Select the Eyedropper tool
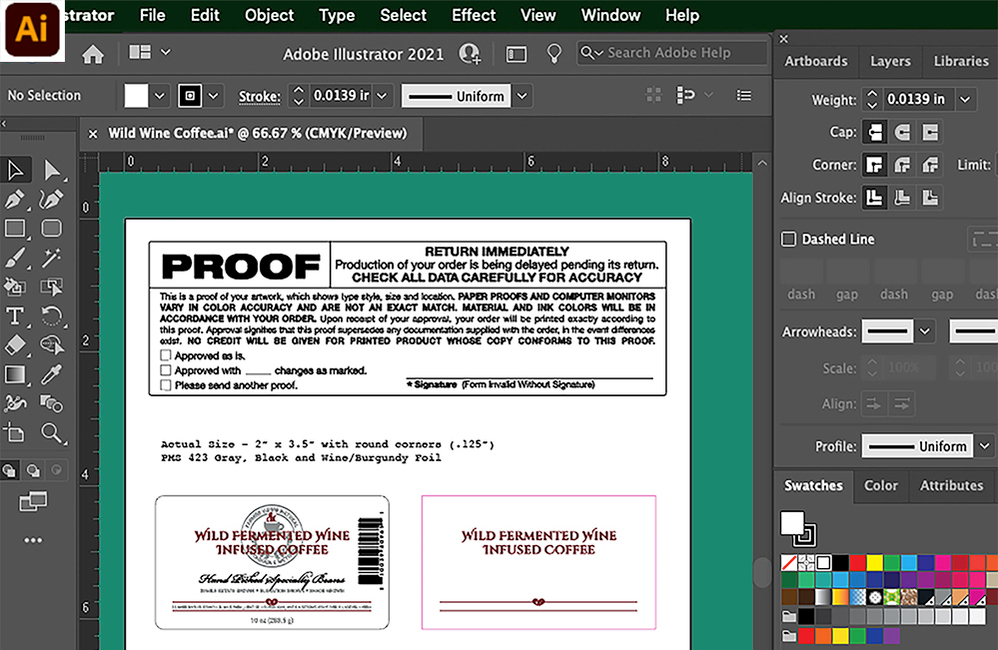The image size is (998, 650). click(x=52, y=374)
